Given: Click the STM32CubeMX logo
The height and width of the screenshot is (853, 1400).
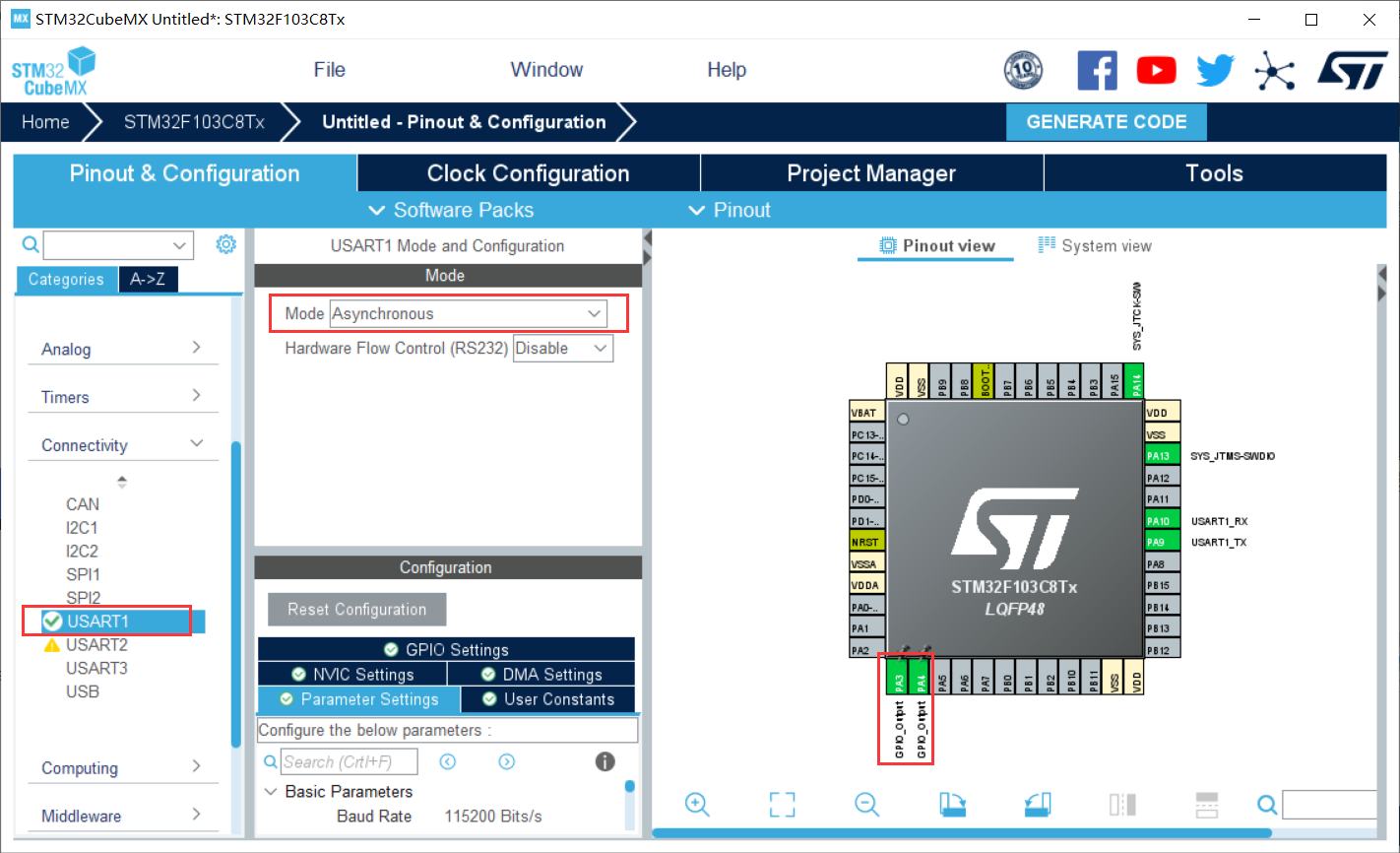Looking at the screenshot, I should point(53,71).
